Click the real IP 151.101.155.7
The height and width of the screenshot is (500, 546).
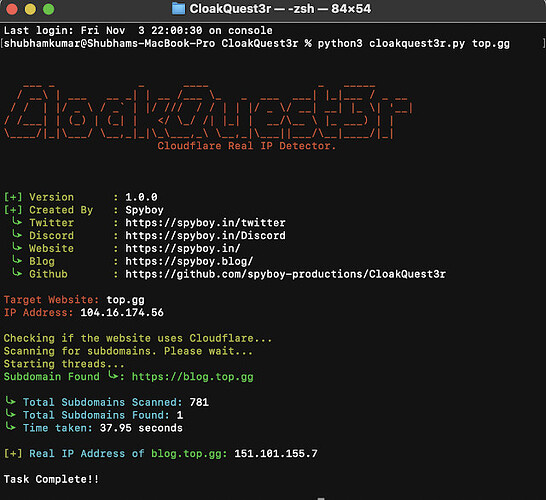(276, 454)
